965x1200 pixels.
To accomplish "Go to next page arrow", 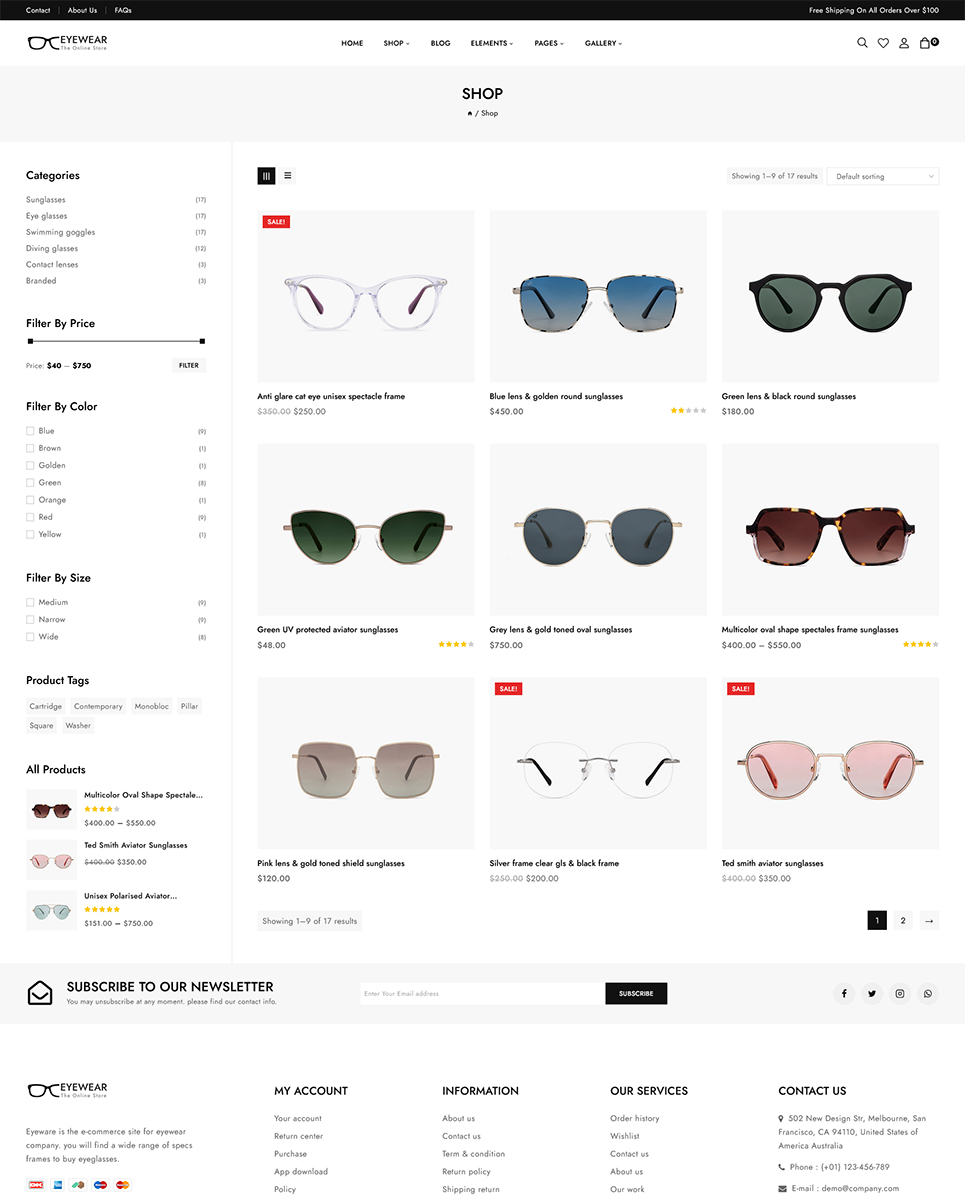I will coord(929,921).
